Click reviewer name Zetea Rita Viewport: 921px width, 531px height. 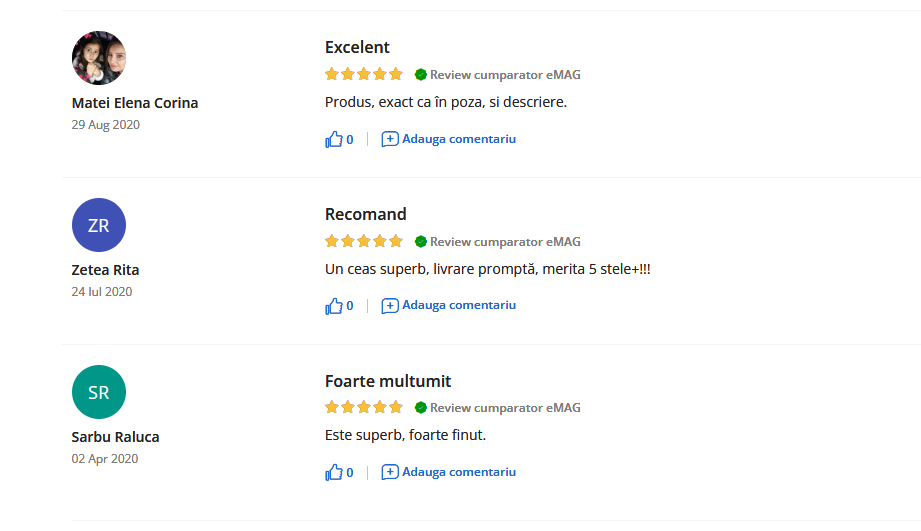click(x=105, y=270)
